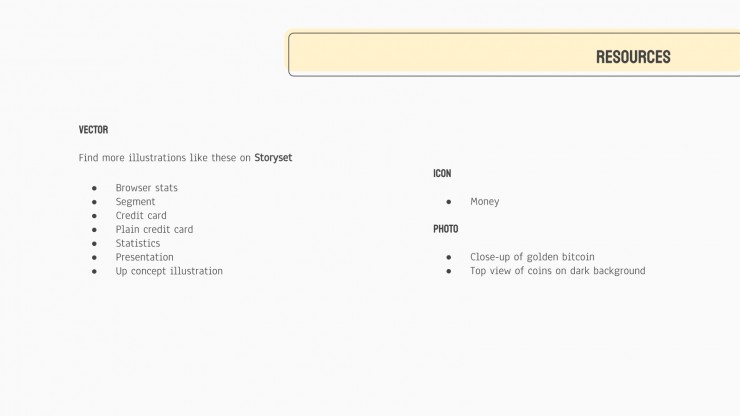Click Top view of coins photo link
The width and height of the screenshot is (740, 416).
pos(558,271)
